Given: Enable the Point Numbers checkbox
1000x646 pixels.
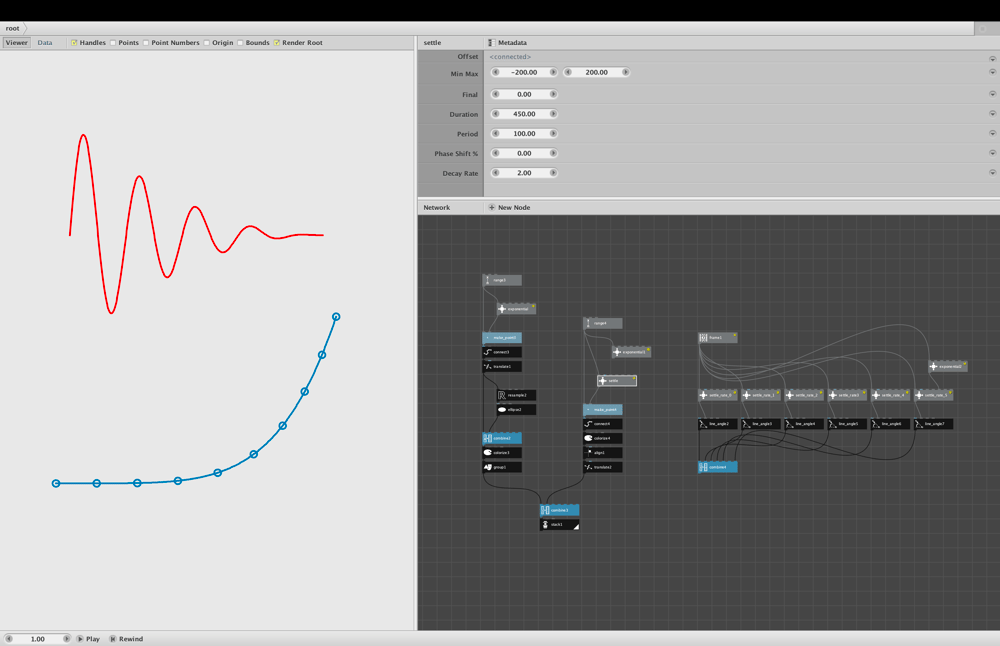Looking at the screenshot, I should tap(146, 43).
